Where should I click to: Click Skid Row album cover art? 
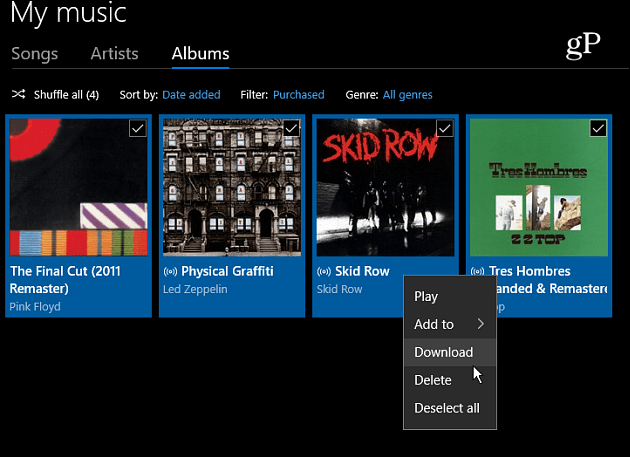point(385,187)
